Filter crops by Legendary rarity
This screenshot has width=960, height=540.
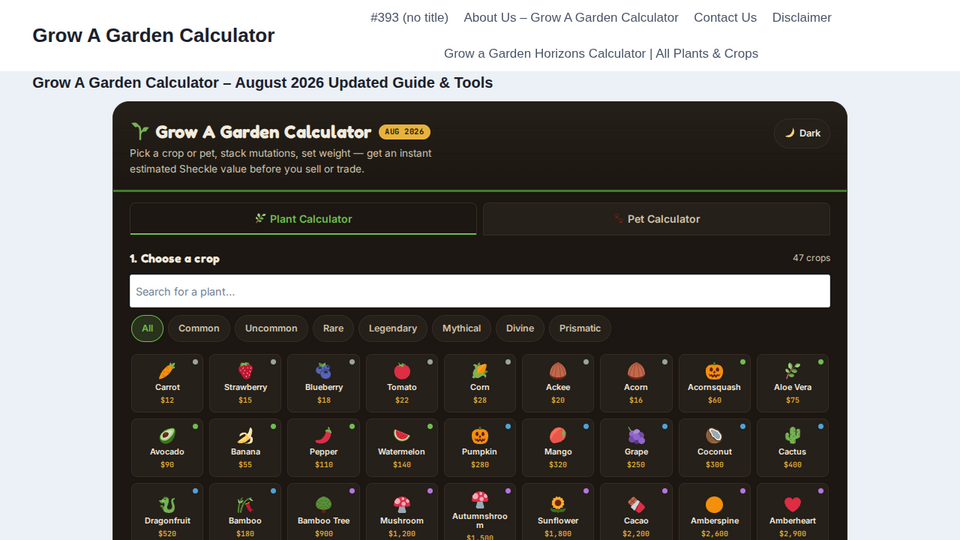[392, 328]
